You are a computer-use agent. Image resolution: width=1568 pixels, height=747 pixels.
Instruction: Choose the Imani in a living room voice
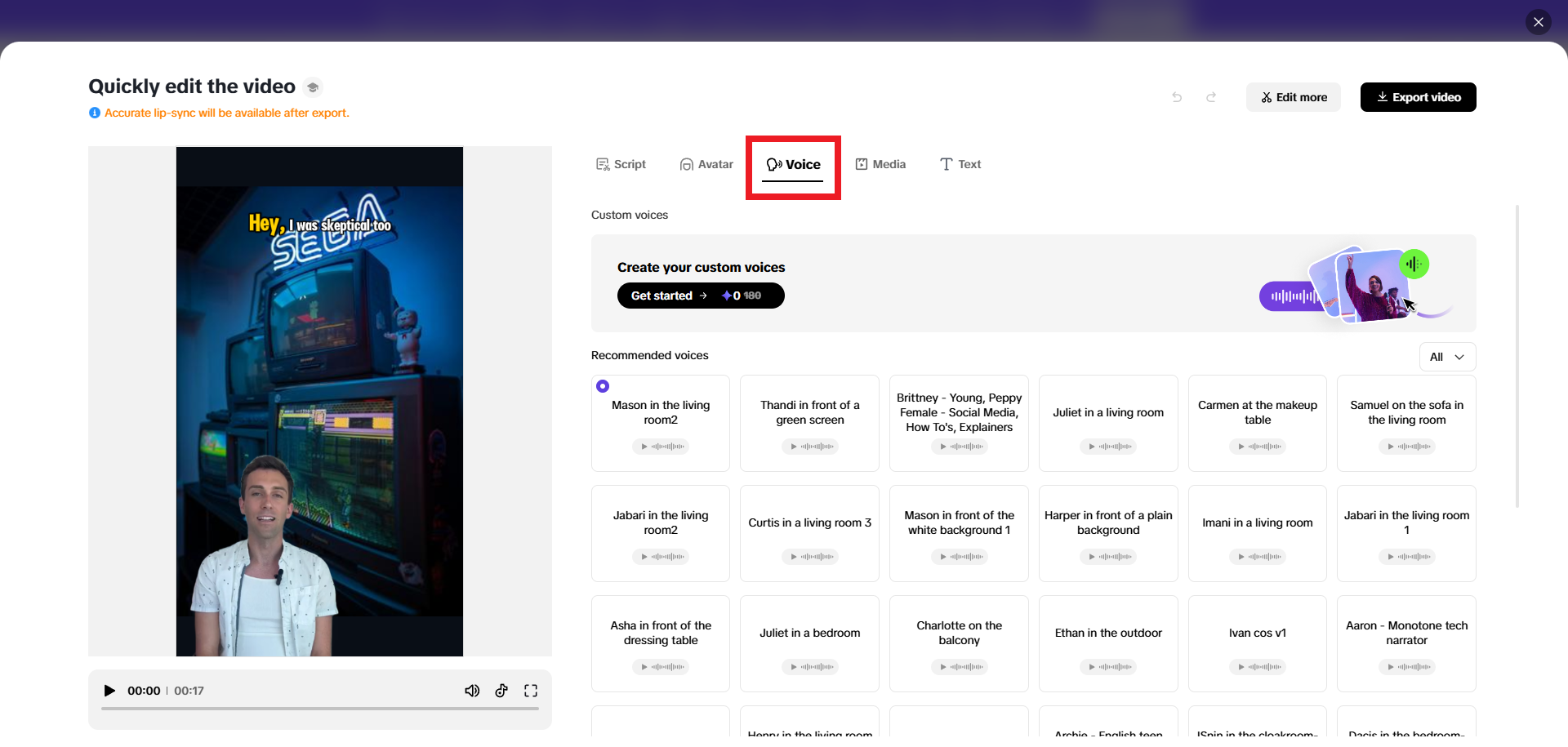pyautogui.click(x=1258, y=533)
